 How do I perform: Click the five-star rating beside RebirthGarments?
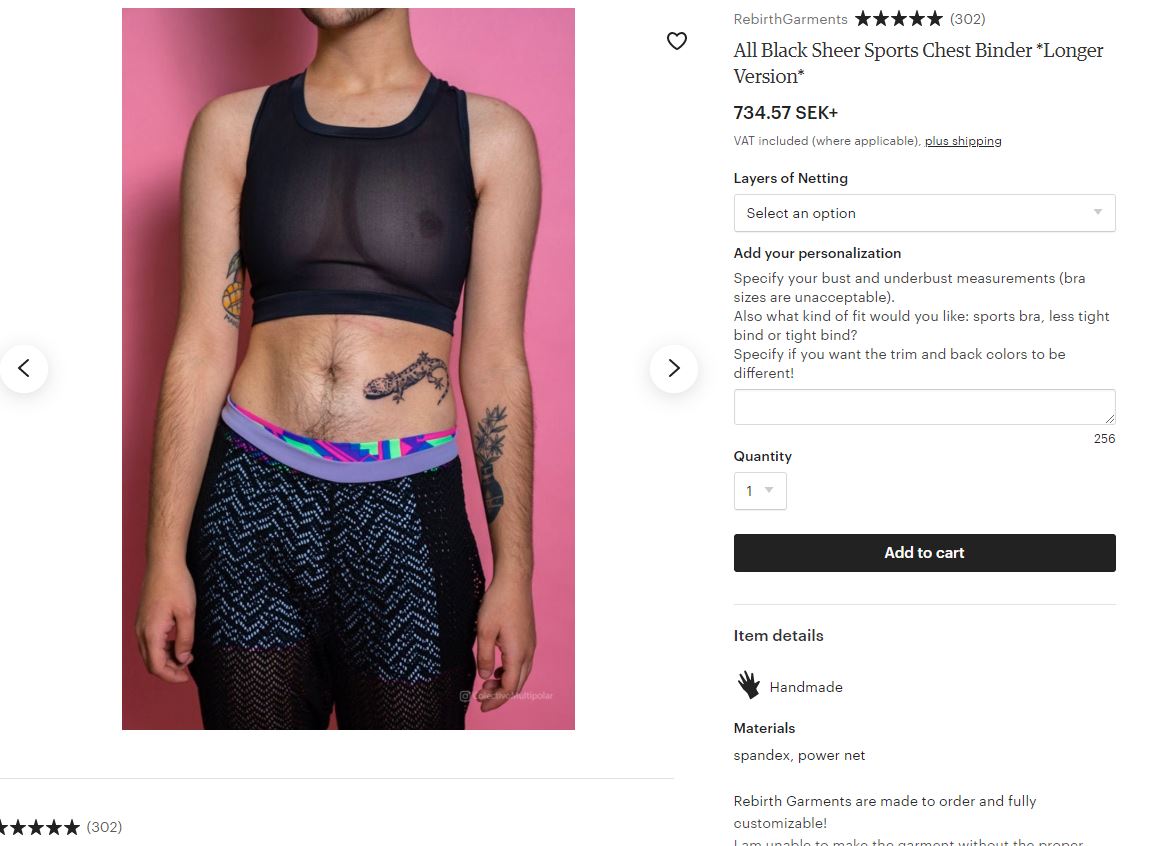[899, 19]
